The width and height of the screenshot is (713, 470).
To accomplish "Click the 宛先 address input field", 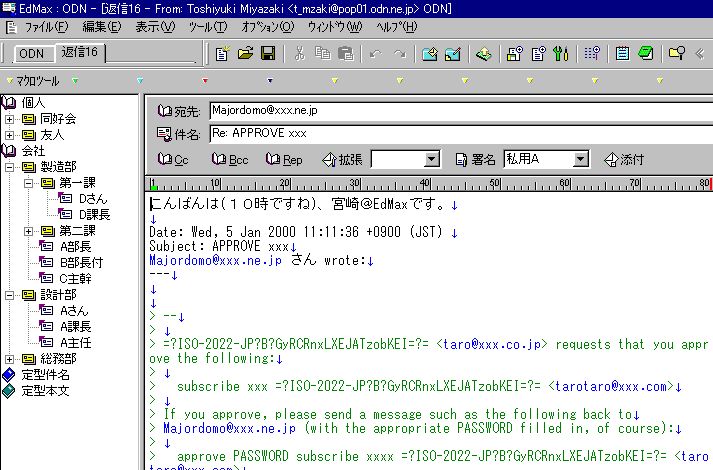I will point(461,110).
